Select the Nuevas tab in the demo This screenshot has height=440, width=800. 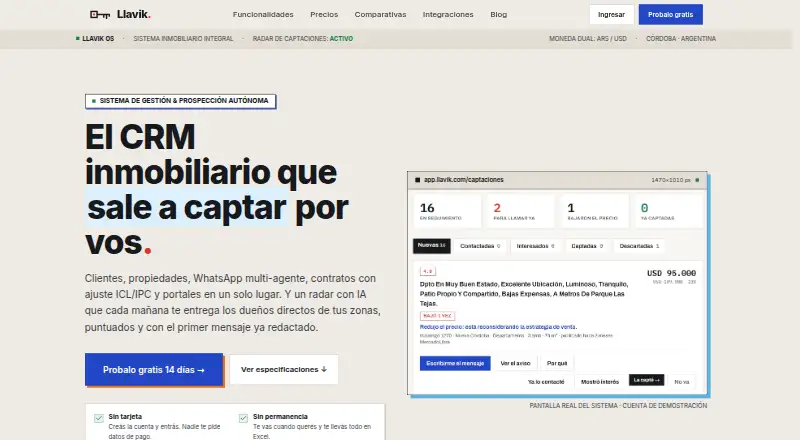pyautogui.click(x=432, y=246)
